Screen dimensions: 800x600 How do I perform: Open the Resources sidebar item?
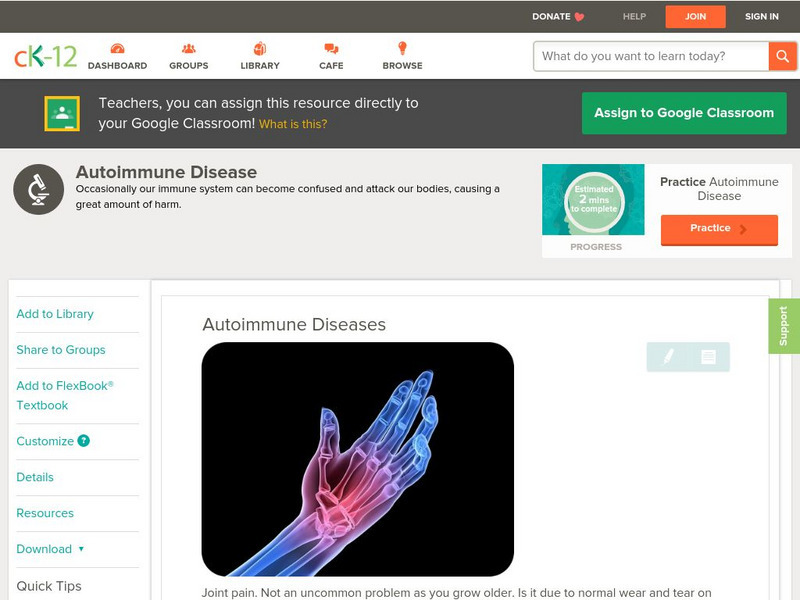[x=45, y=513]
